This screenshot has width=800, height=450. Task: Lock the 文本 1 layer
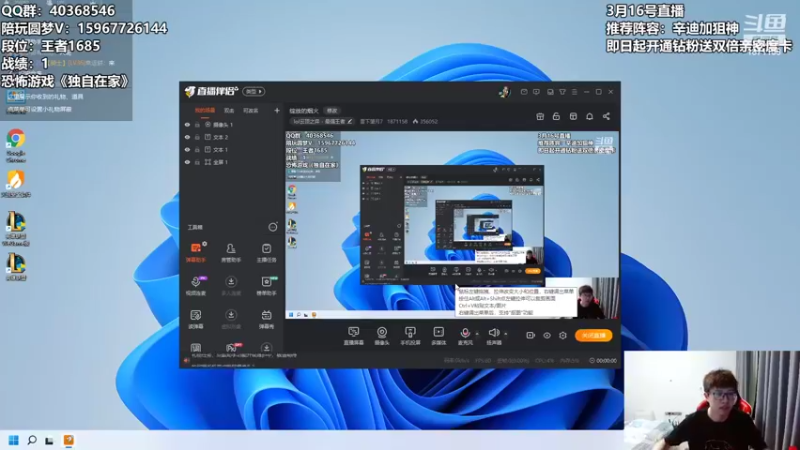197,149
